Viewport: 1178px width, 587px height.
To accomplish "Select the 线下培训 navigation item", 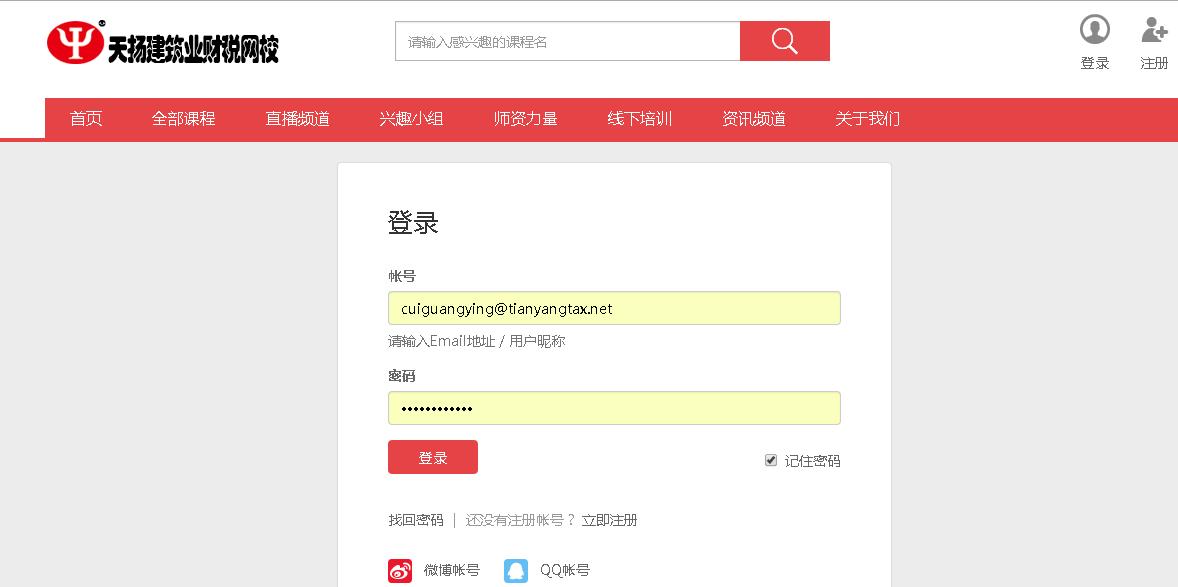I will tap(639, 119).
